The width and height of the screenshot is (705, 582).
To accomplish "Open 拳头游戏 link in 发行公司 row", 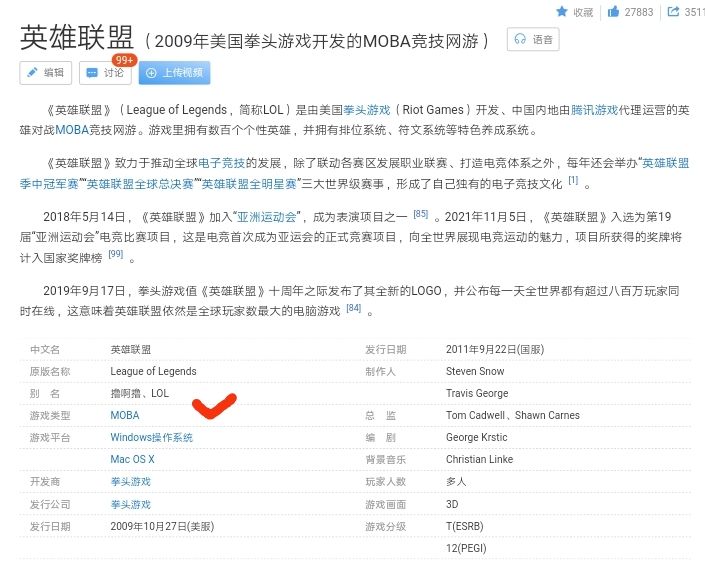I will pyautogui.click(x=130, y=504).
